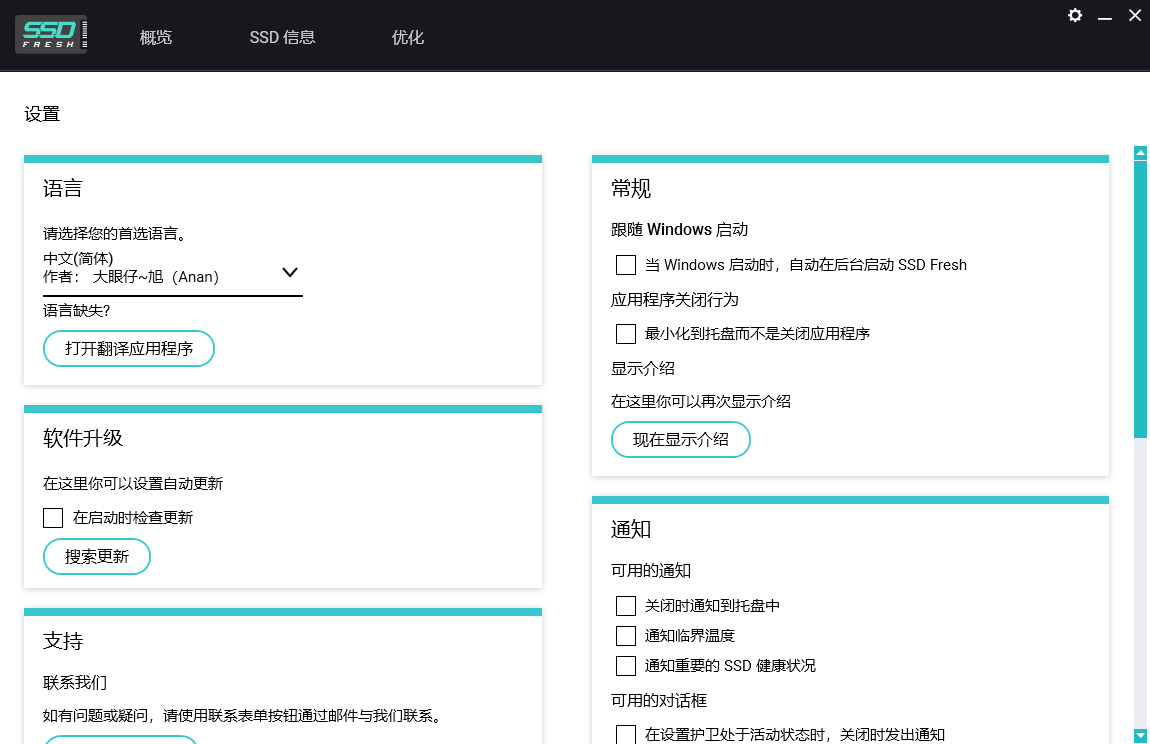Viewport: 1150px width, 744px height.
Task: Enable minimize to tray instead of closing
Action: coord(626,333)
